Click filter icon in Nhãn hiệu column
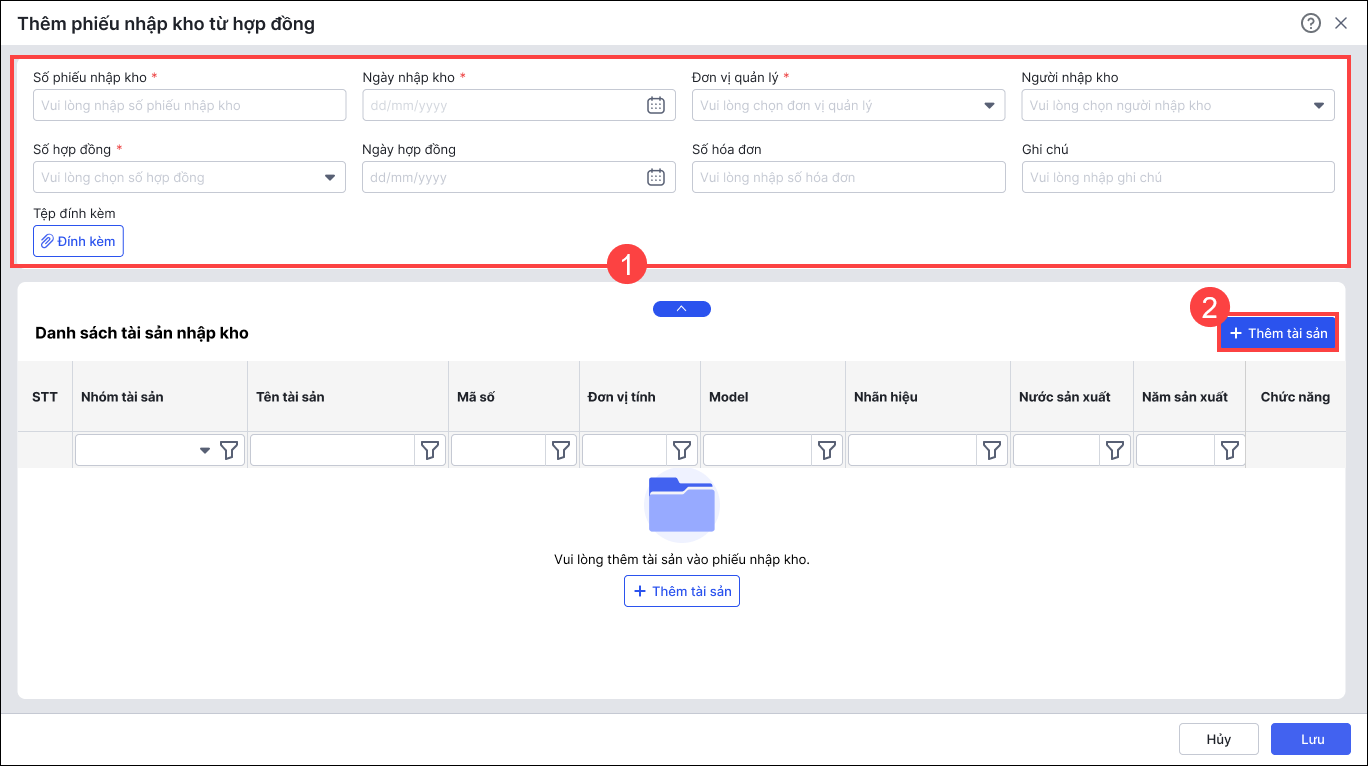Screen dimensions: 1368x766 click(991, 451)
